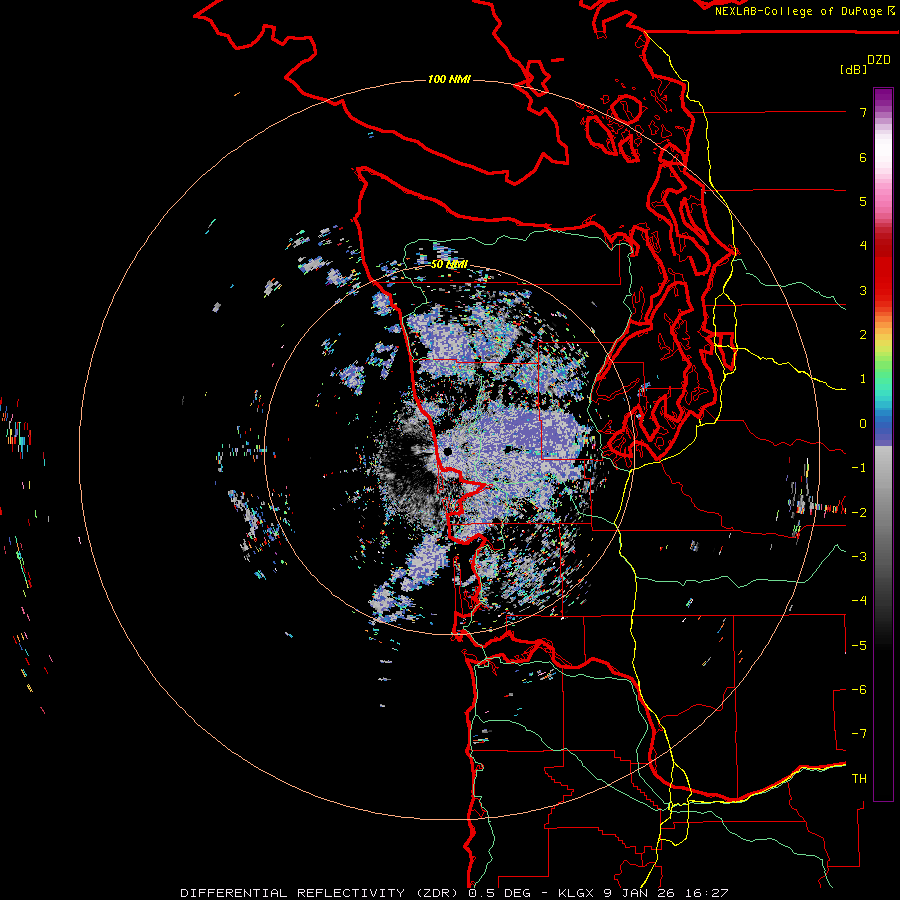Click the 6 dB legend value
This screenshot has width=900, height=900.
[863, 157]
